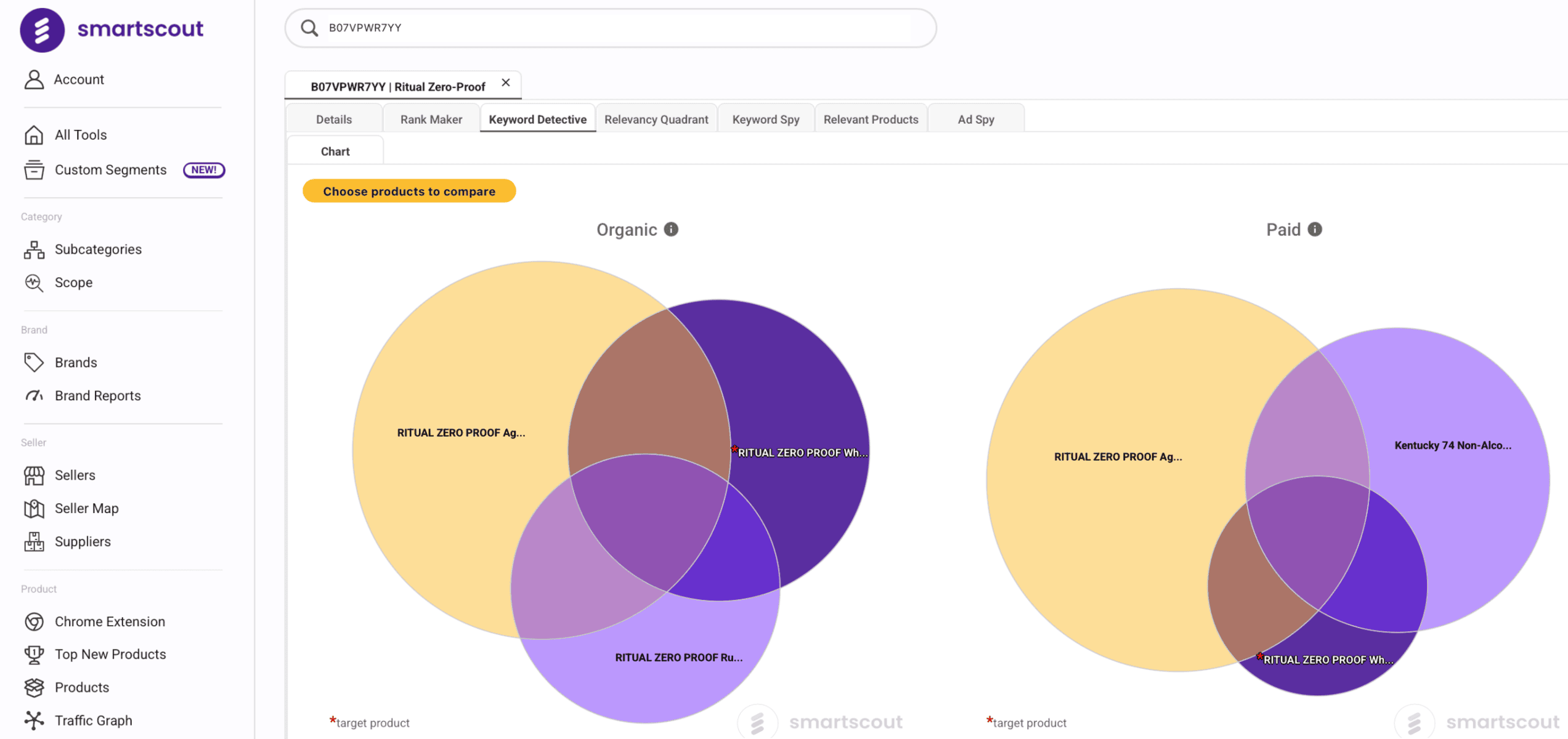Open the Scope tool icon

point(34,283)
